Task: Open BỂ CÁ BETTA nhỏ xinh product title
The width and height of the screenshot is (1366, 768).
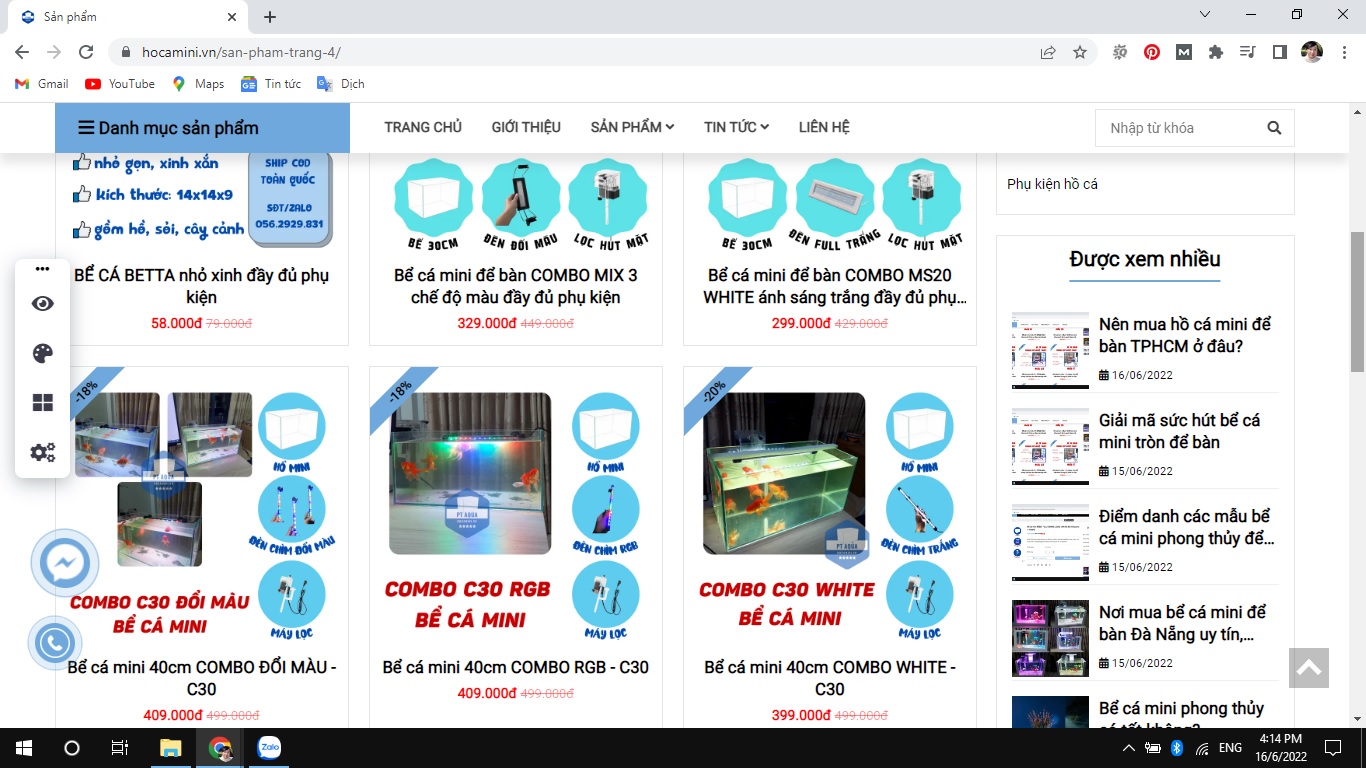Action: point(201,286)
